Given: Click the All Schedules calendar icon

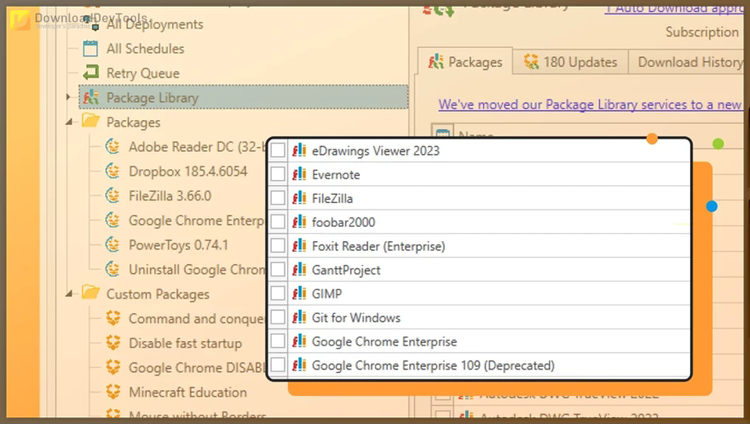Looking at the screenshot, I should pos(90,48).
